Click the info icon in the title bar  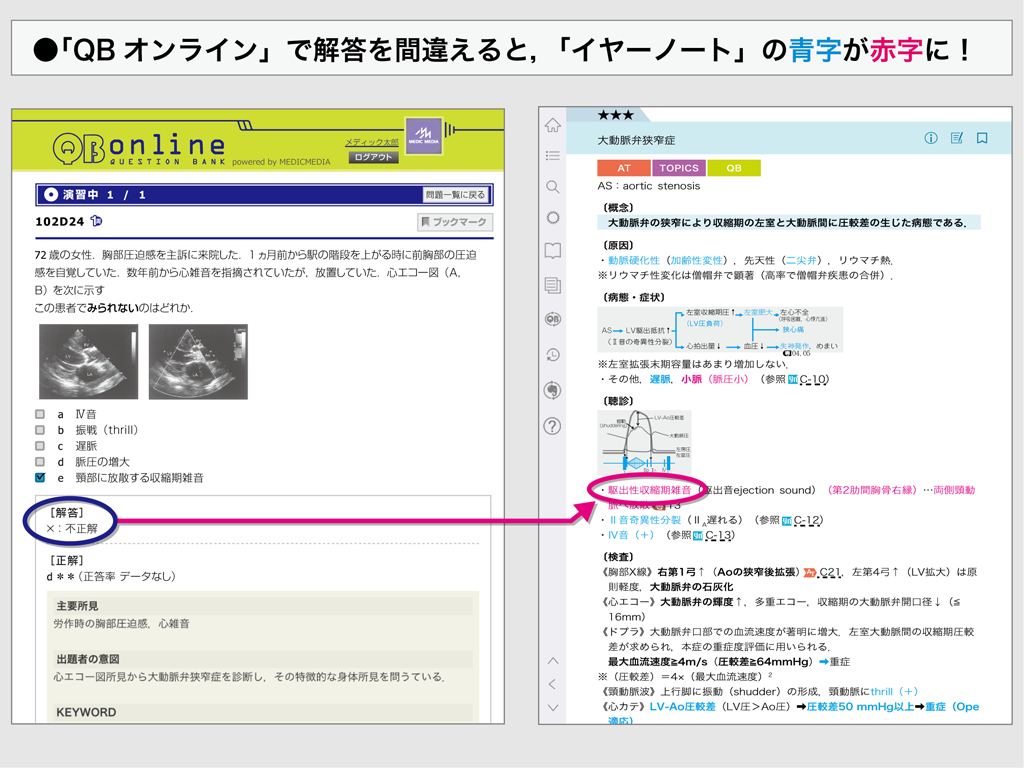(x=931, y=138)
